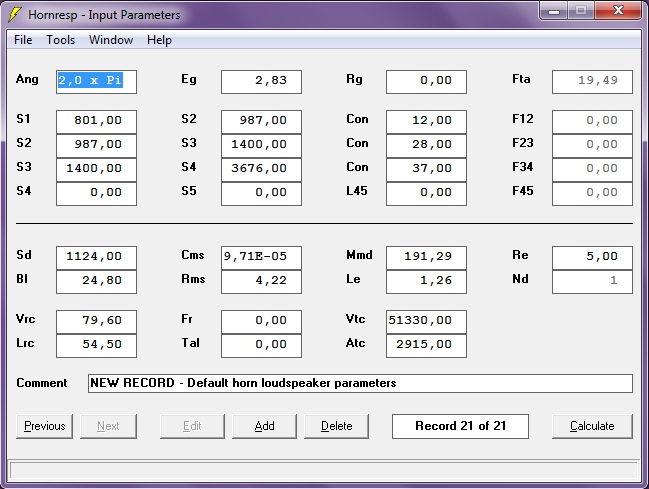Click the Delete button
The height and width of the screenshot is (489, 649).
pyautogui.click(x=336, y=426)
